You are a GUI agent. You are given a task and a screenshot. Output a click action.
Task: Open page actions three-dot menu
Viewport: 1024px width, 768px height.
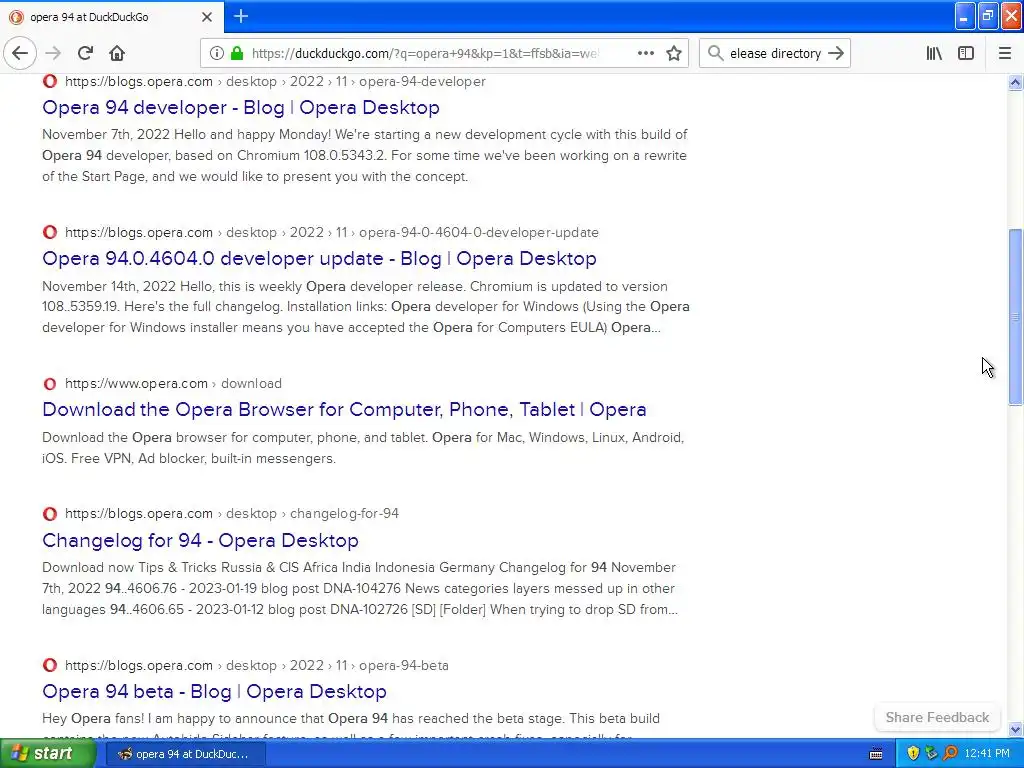click(x=645, y=53)
